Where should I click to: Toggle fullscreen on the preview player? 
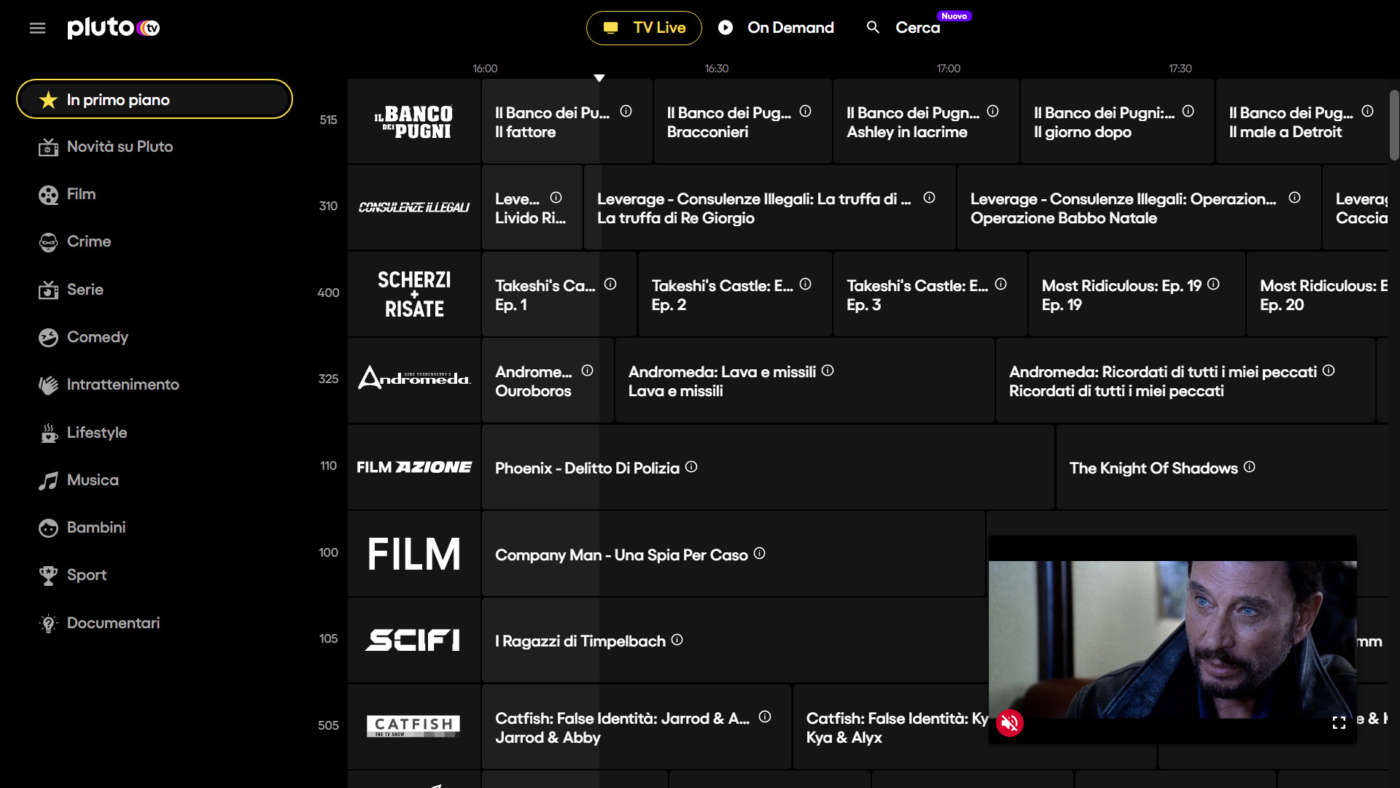click(1338, 723)
